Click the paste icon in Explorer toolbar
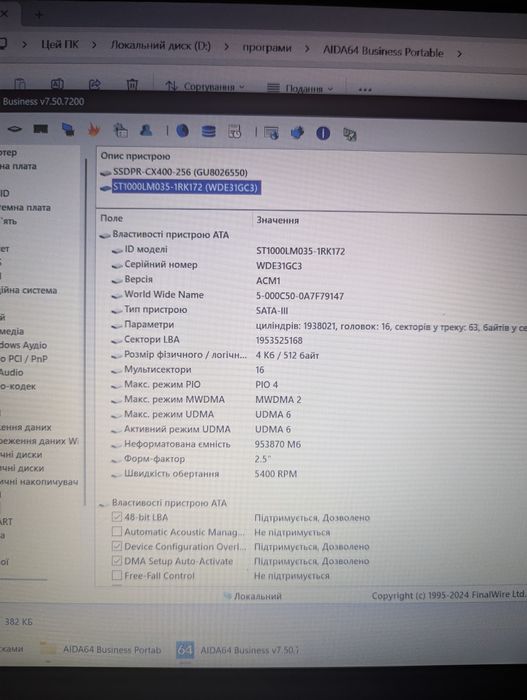 pos(20,83)
